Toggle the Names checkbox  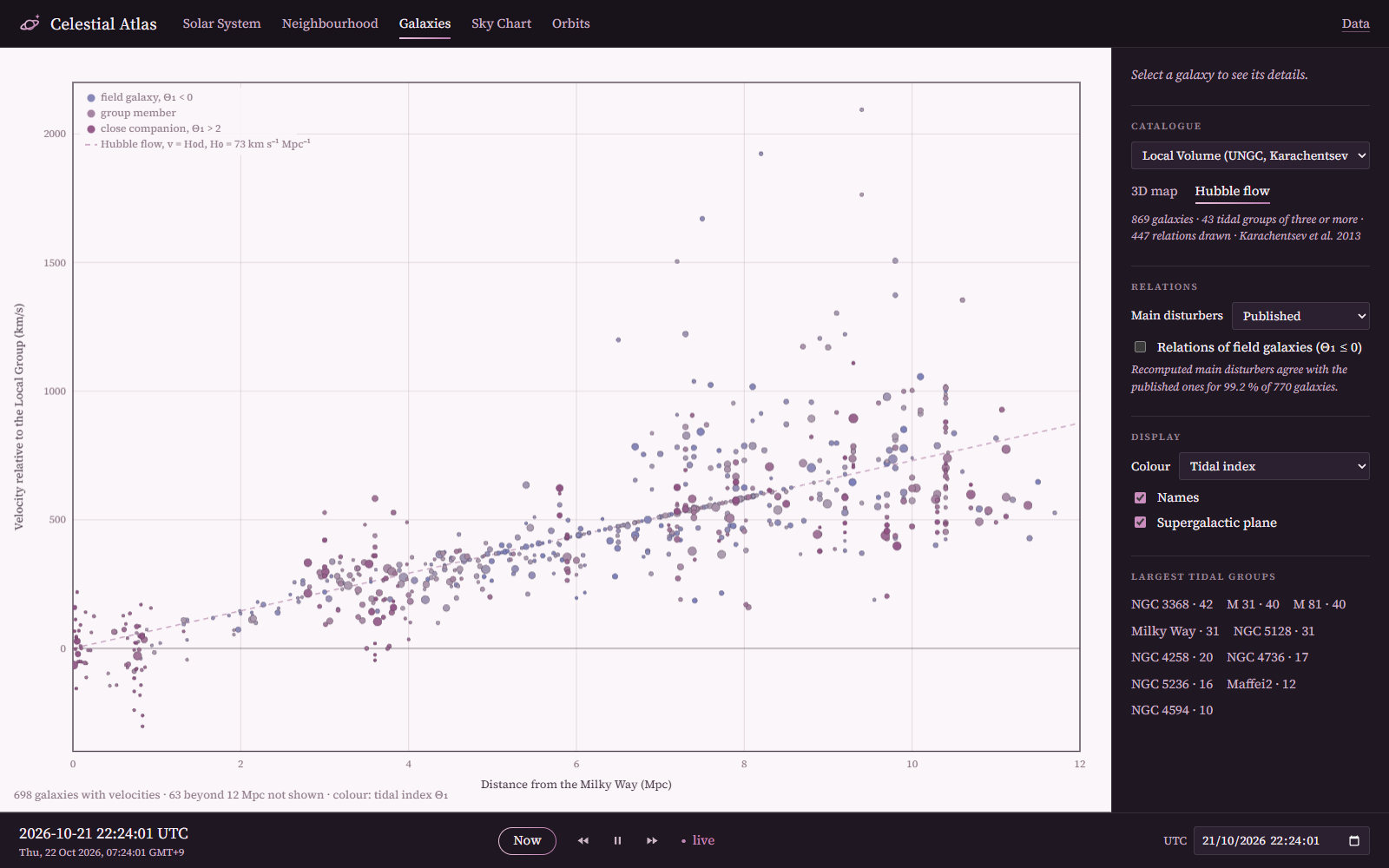click(1141, 497)
